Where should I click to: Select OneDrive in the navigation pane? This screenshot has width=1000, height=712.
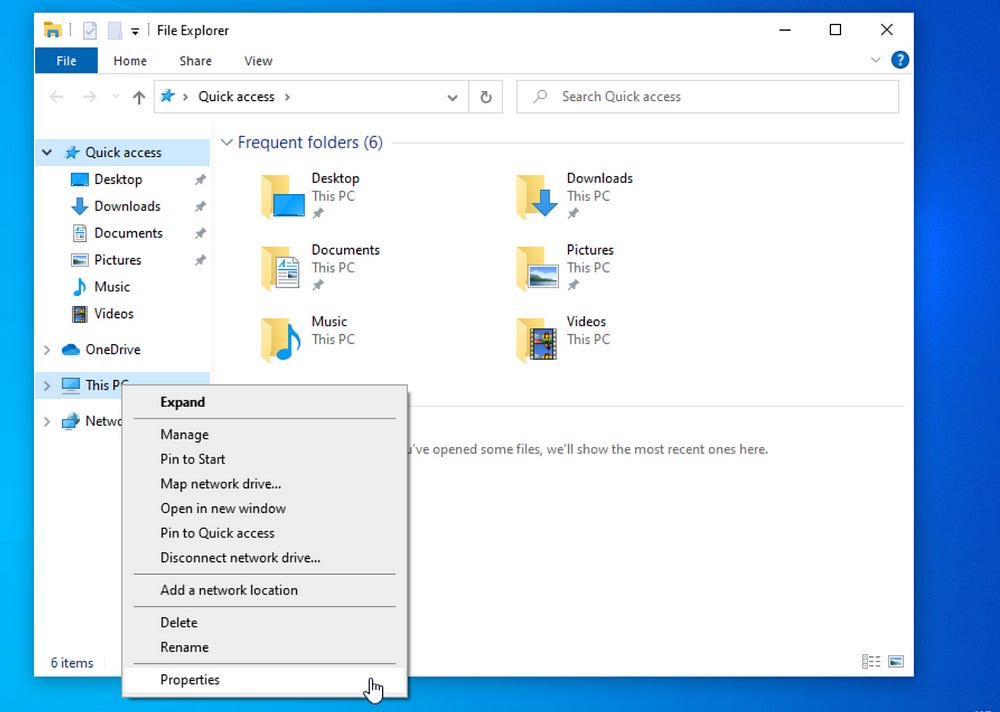[x=112, y=350]
